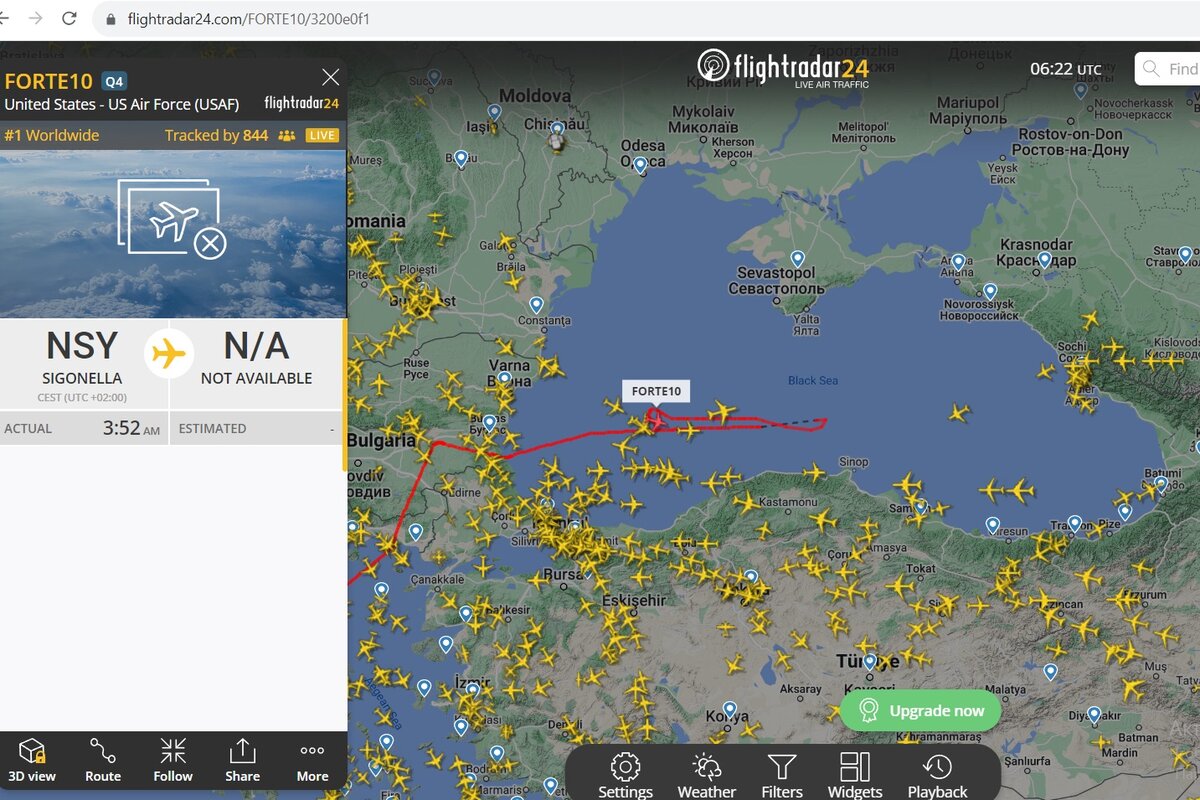This screenshot has height=800, width=1200.
Task: Share this flight
Action: tap(242, 760)
